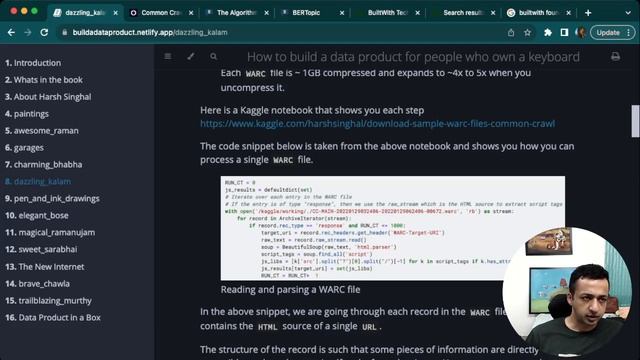The width and height of the screenshot is (640, 360).
Task: Click the site info icon in address bar
Action: pos(64,32)
